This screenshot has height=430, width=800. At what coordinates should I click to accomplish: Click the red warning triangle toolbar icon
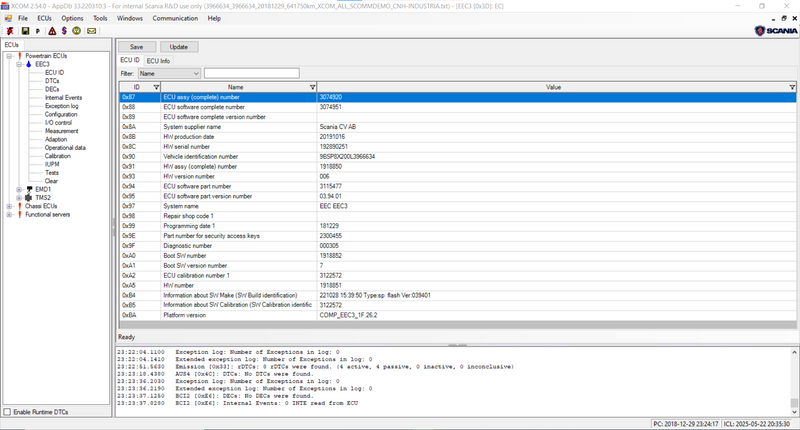point(52,31)
